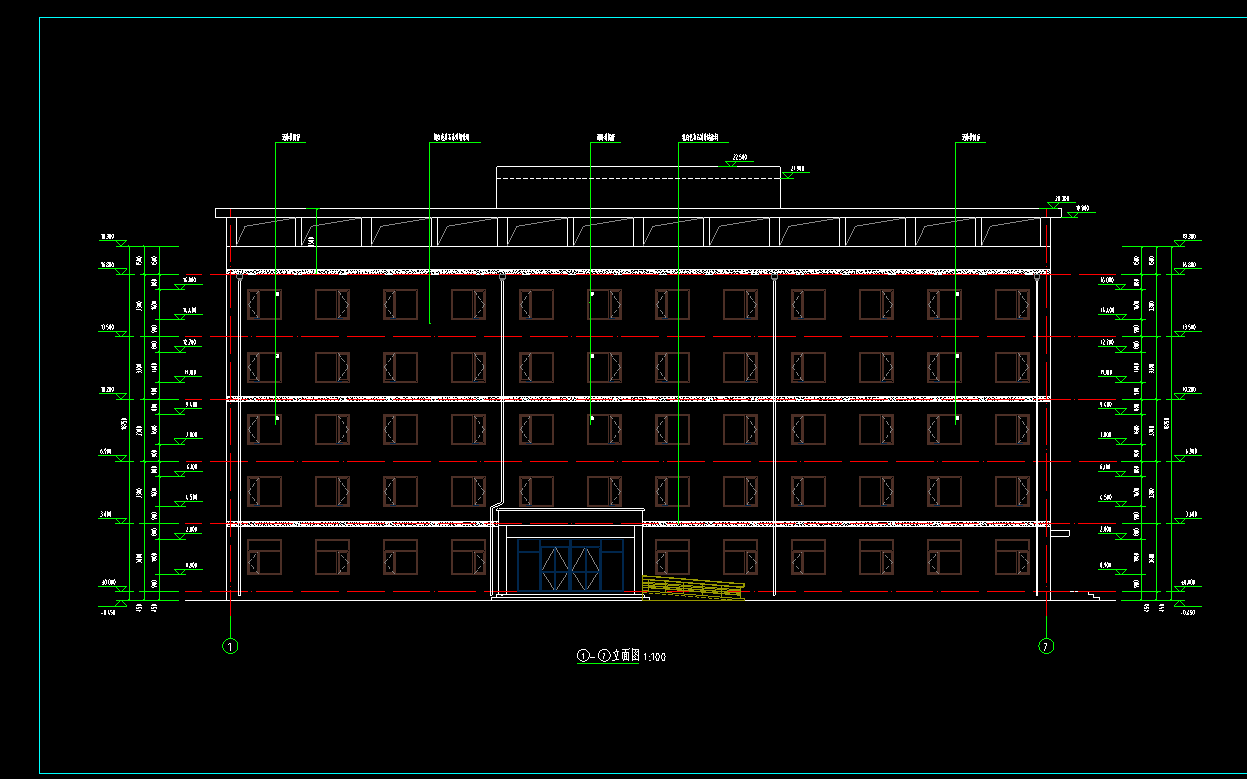
Task: Select the bottom-right window on ground floor
Action: [x=1012, y=557]
